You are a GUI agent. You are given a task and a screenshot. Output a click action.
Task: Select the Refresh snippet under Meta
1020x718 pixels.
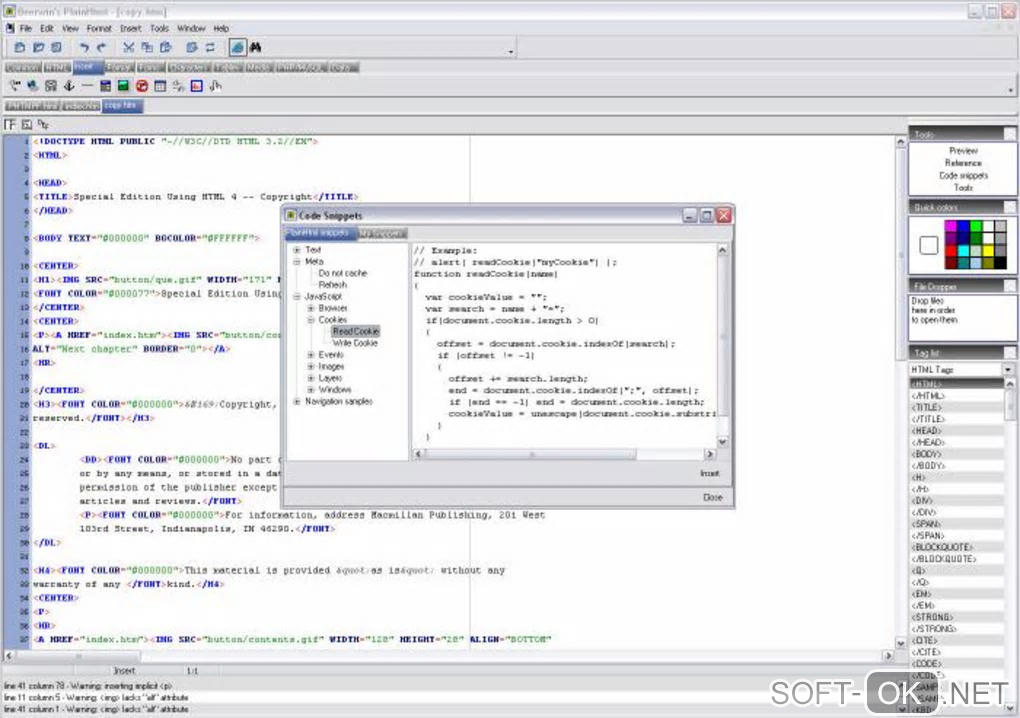click(x=333, y=285)
